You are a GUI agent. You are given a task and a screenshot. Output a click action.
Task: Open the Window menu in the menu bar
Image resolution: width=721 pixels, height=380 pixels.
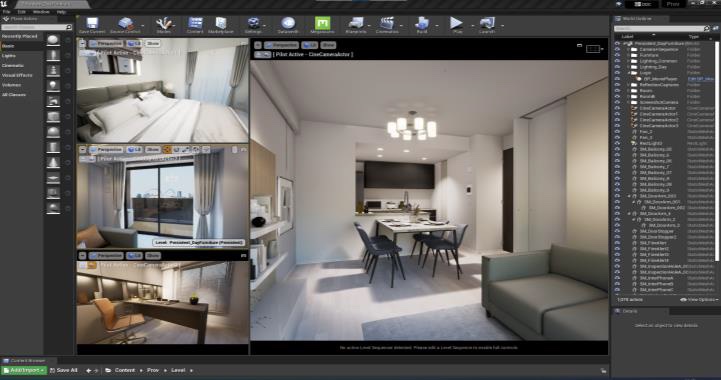pyautogui.click(x=41, y=12)
